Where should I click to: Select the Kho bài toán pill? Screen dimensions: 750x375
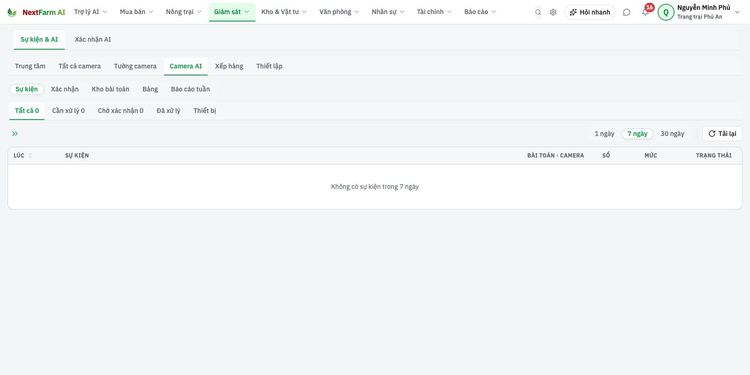point(110,89)
